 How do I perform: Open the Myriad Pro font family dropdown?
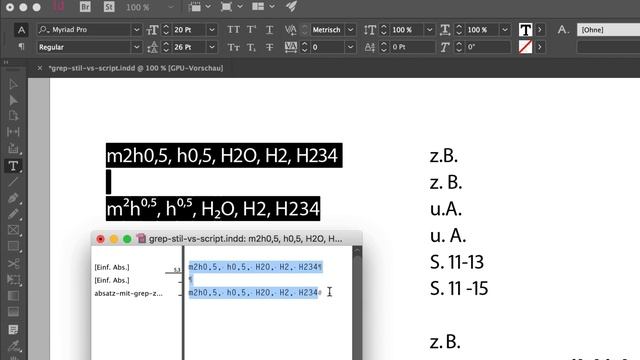tap(136, 30)
